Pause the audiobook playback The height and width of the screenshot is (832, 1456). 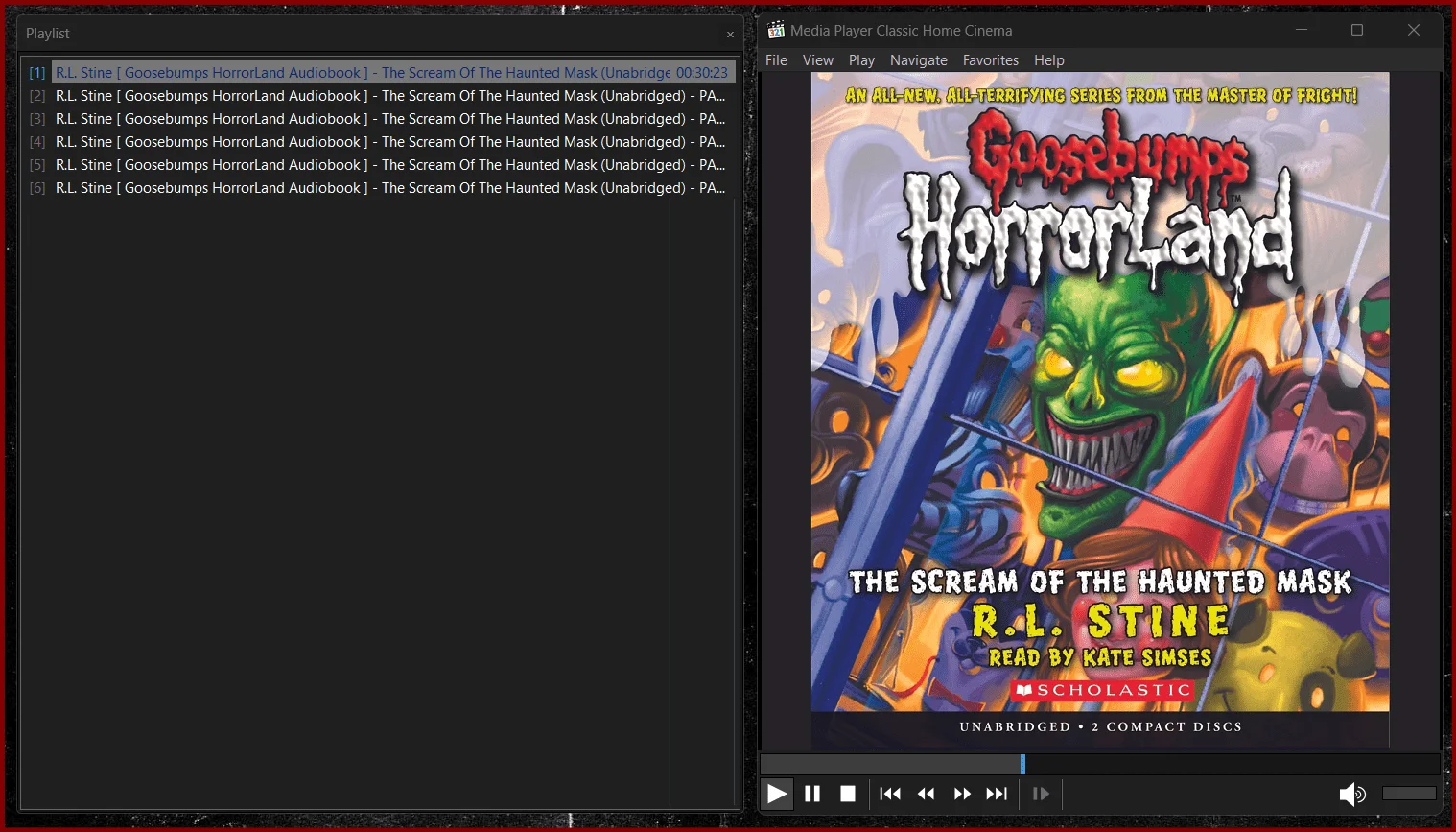coord(812,794)
